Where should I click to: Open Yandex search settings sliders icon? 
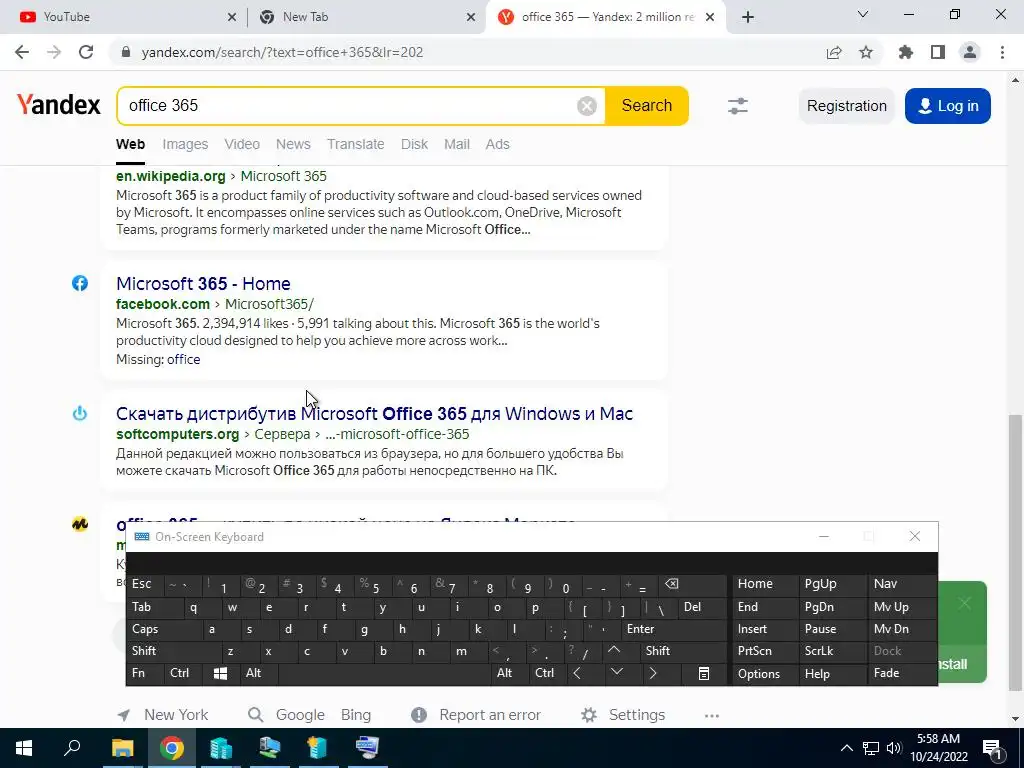pos(738,106)
